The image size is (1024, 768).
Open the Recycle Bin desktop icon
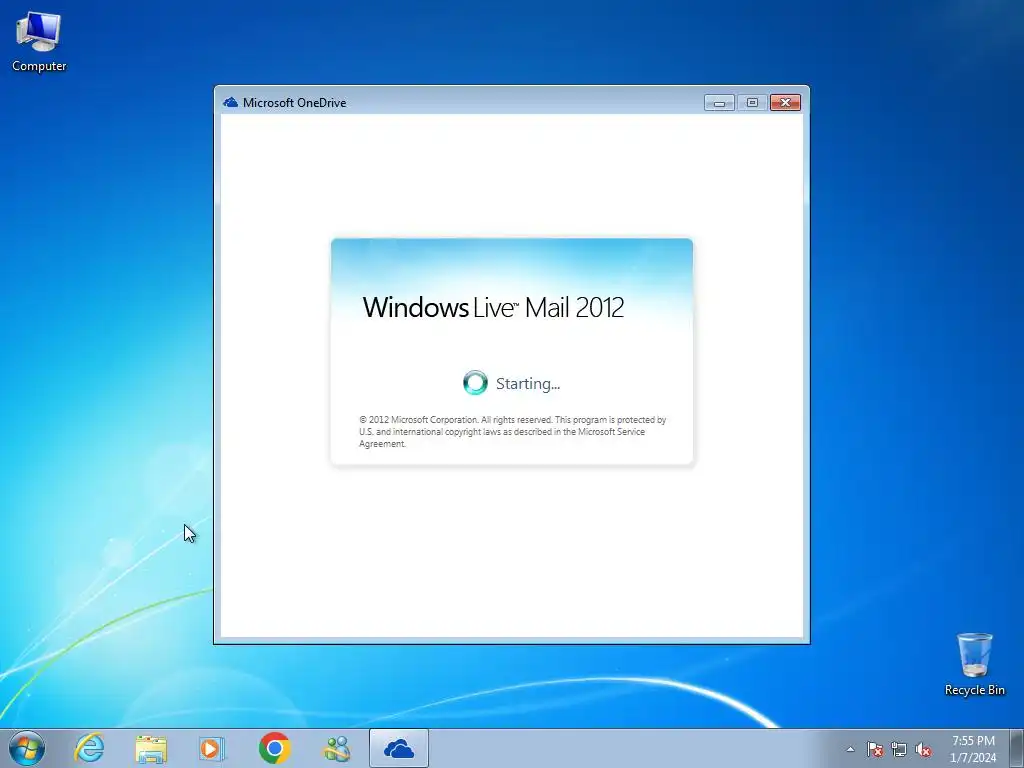tap(974, 664)
